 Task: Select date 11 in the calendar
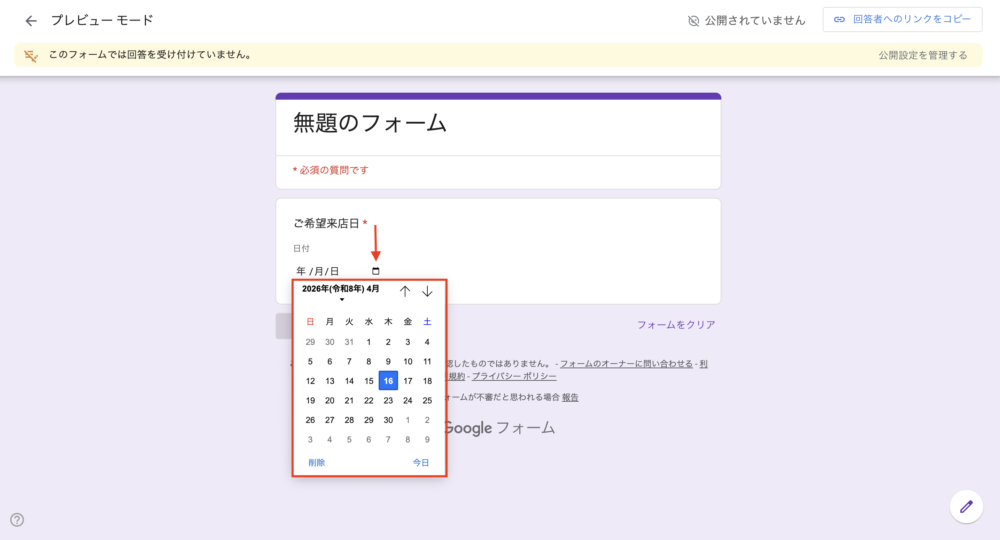pyautogui.click(x=427, y=361)
